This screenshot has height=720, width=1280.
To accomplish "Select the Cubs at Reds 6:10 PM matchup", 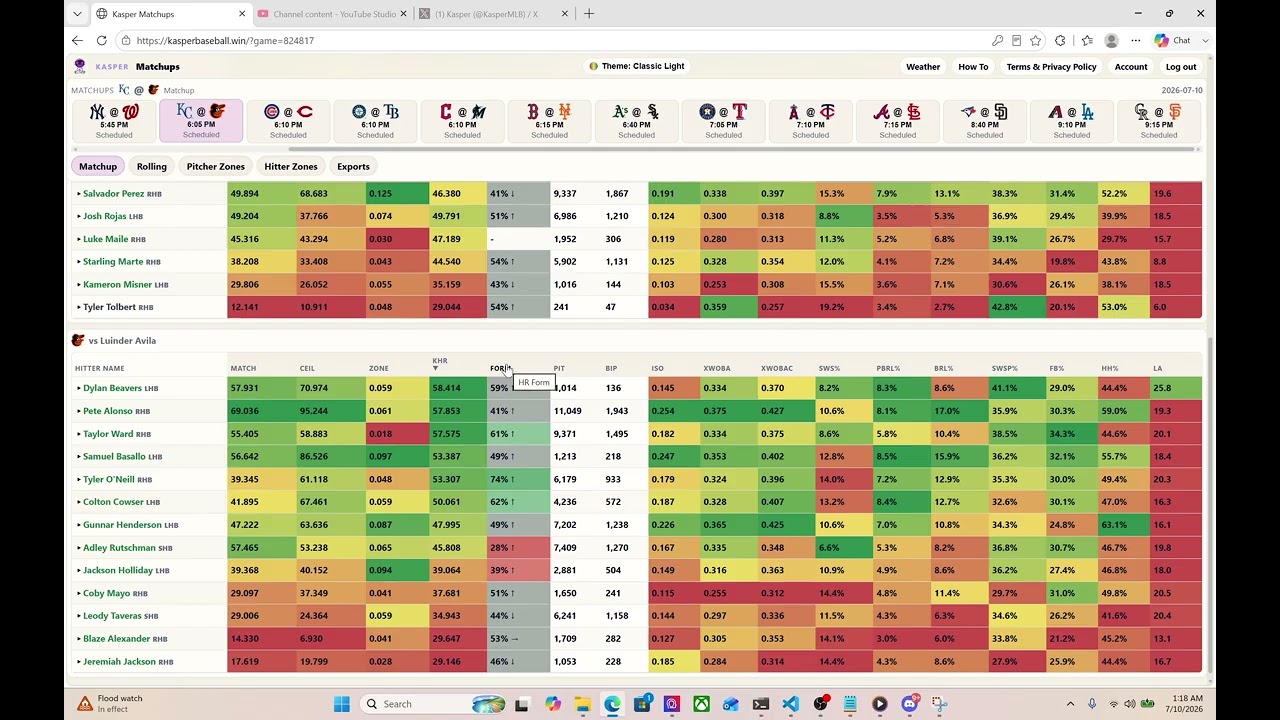I will [288, 121].
